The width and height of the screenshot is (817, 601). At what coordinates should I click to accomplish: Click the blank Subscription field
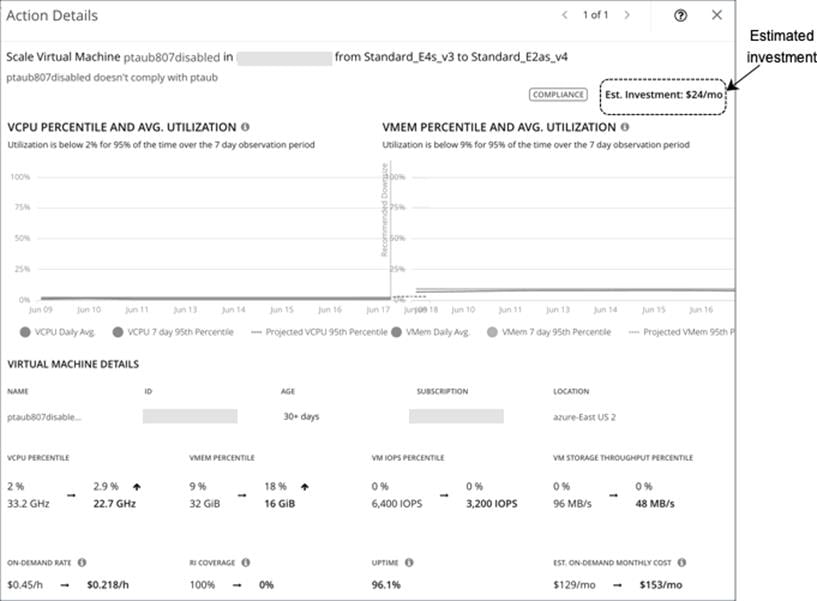pos(459,414)
